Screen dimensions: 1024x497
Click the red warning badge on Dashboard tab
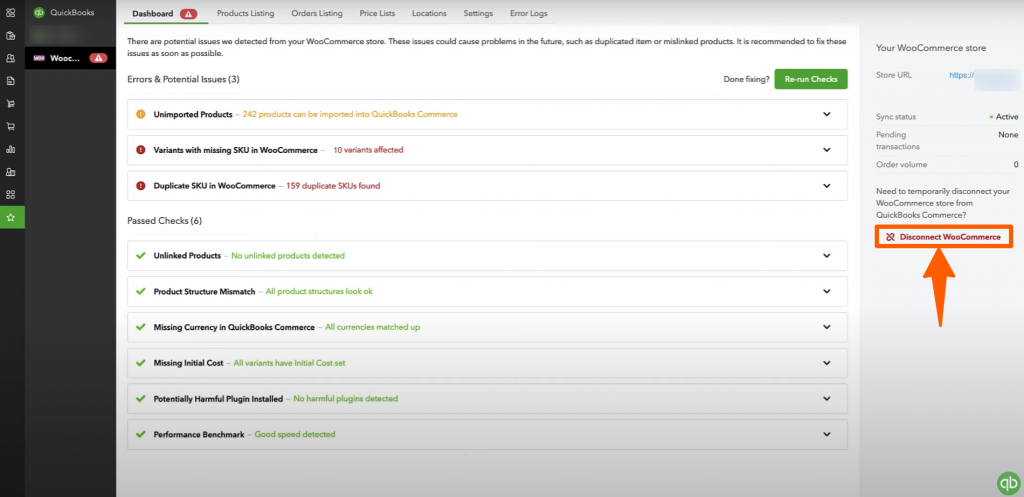(x=189, y=14)
